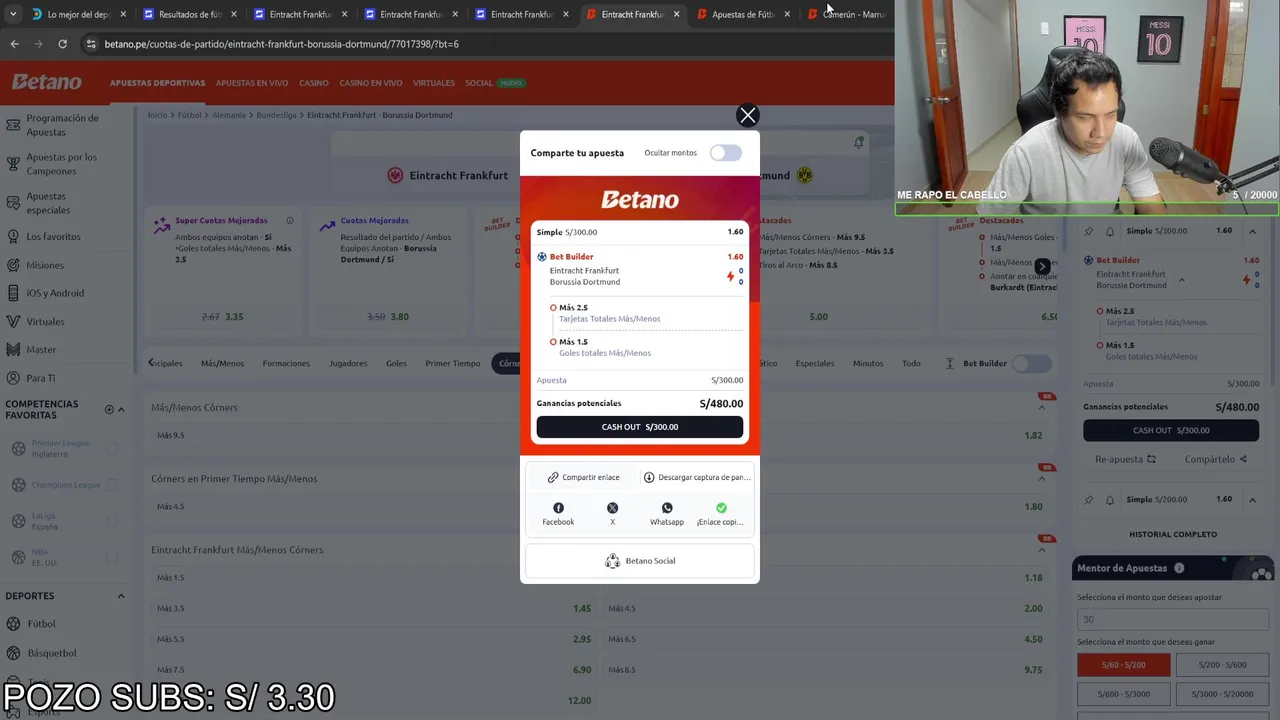Click the Enlace copiado green check icon
The image size is (1280, 720).
(x=721, y=508)
